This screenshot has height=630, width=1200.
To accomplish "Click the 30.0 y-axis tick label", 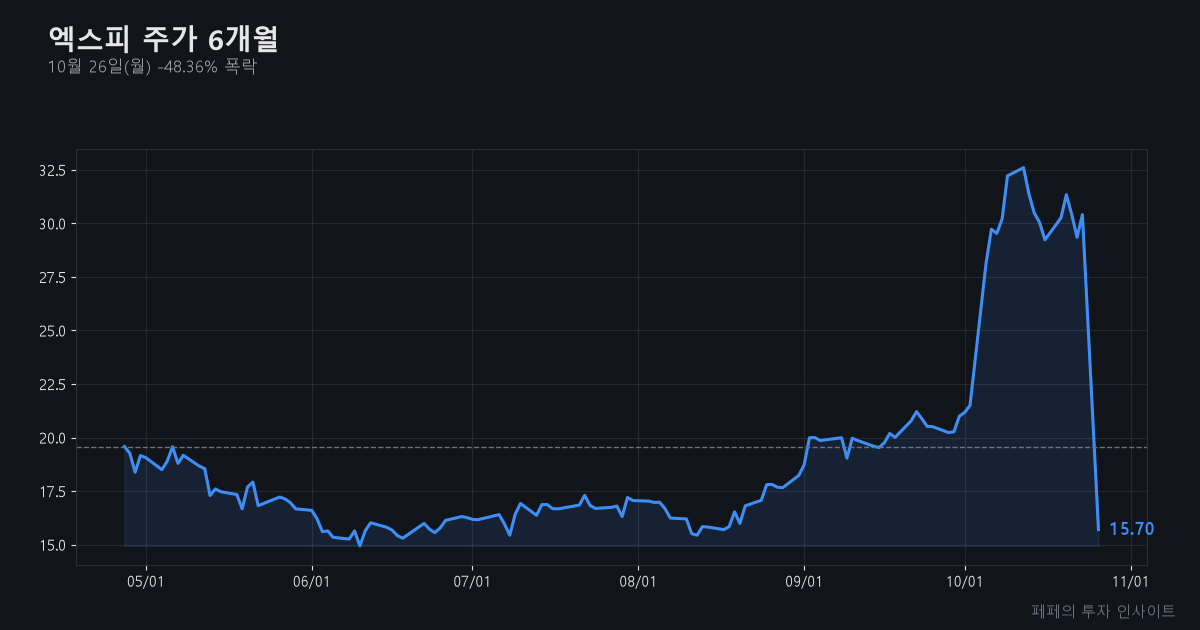I will [x=52, y=224].
